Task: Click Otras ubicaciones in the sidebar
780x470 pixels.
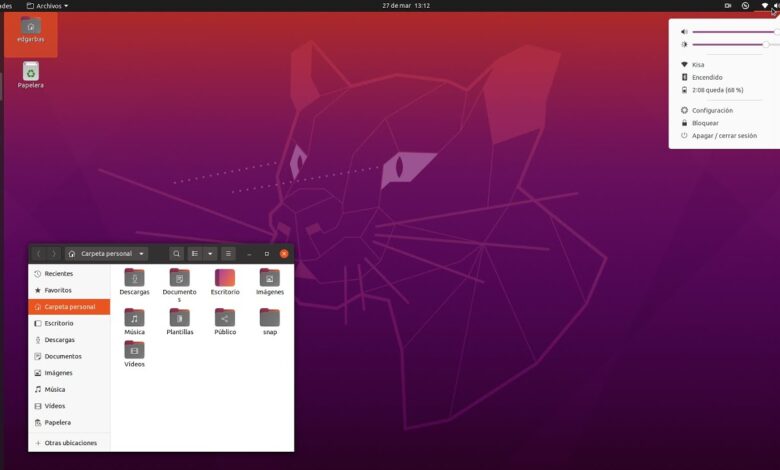Action: [69, 443]
